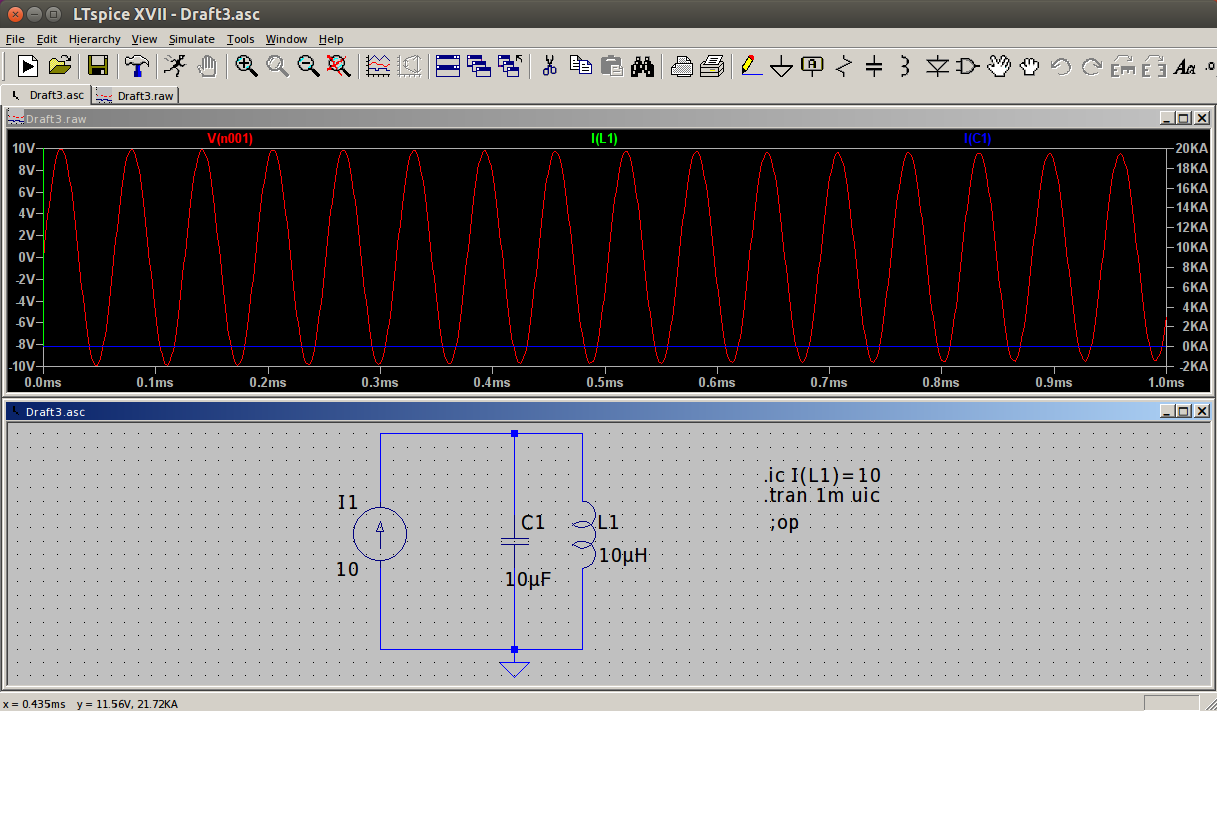Pick the Diode component tool
The width and height of the screenshot is (1217, 827).
[x=936, y=67]
